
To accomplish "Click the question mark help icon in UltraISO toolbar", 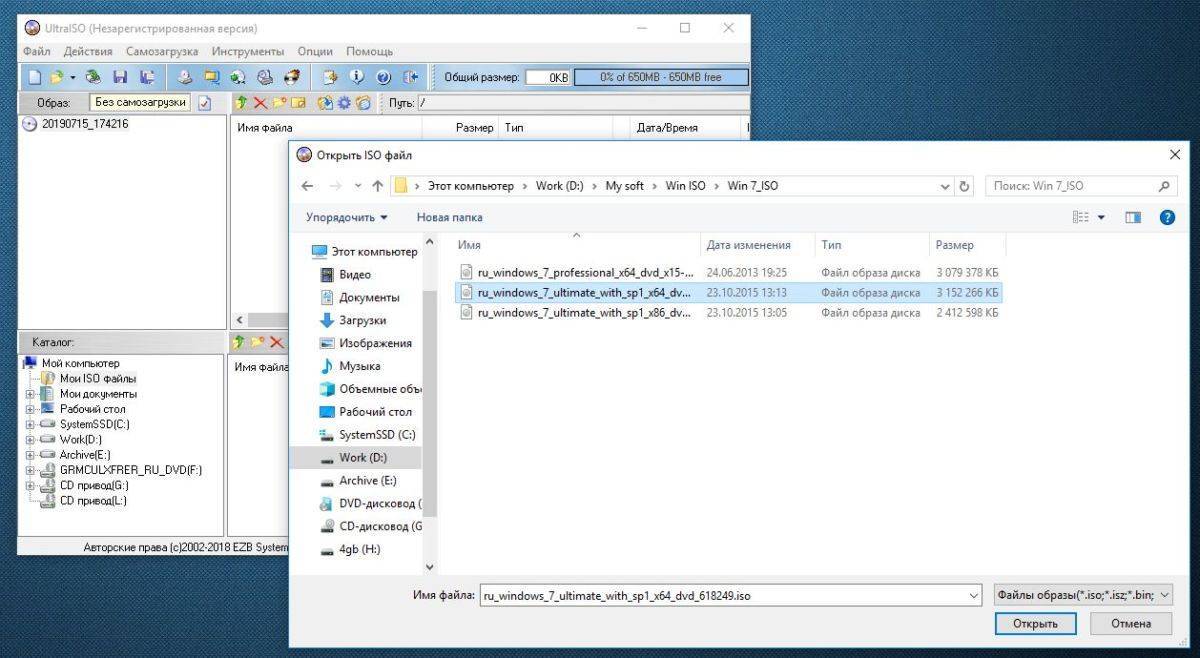I will pyautogui.click(x=383, y=77).
